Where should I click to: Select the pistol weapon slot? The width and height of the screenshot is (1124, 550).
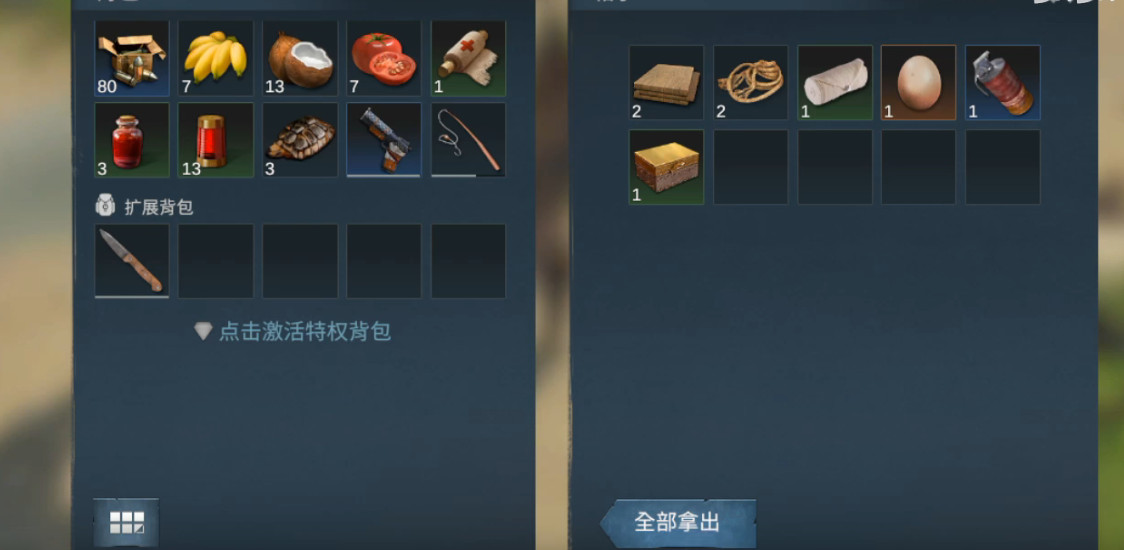point(384,140)
